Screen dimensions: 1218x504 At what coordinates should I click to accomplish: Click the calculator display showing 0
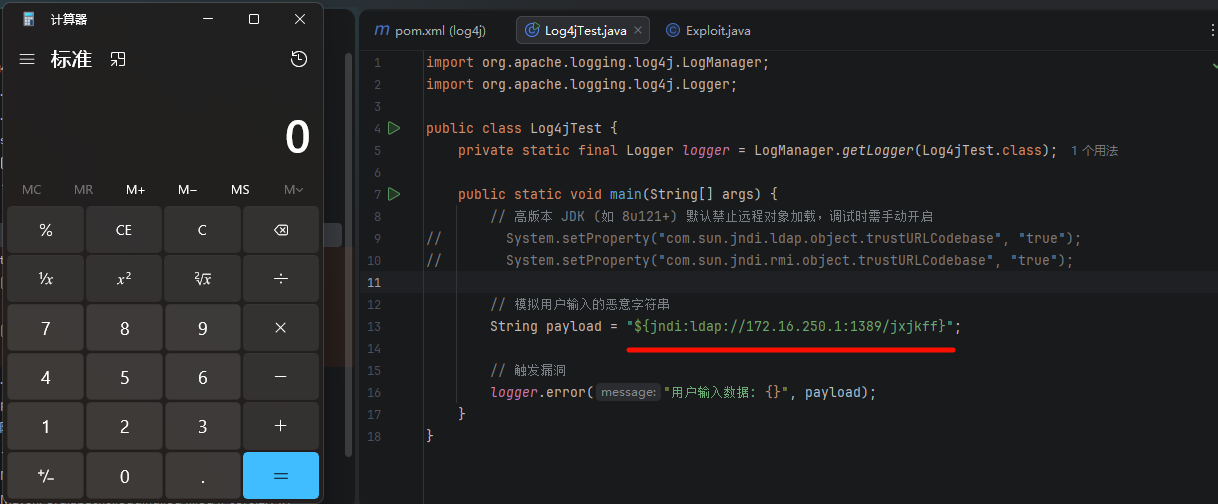[298, 138]
